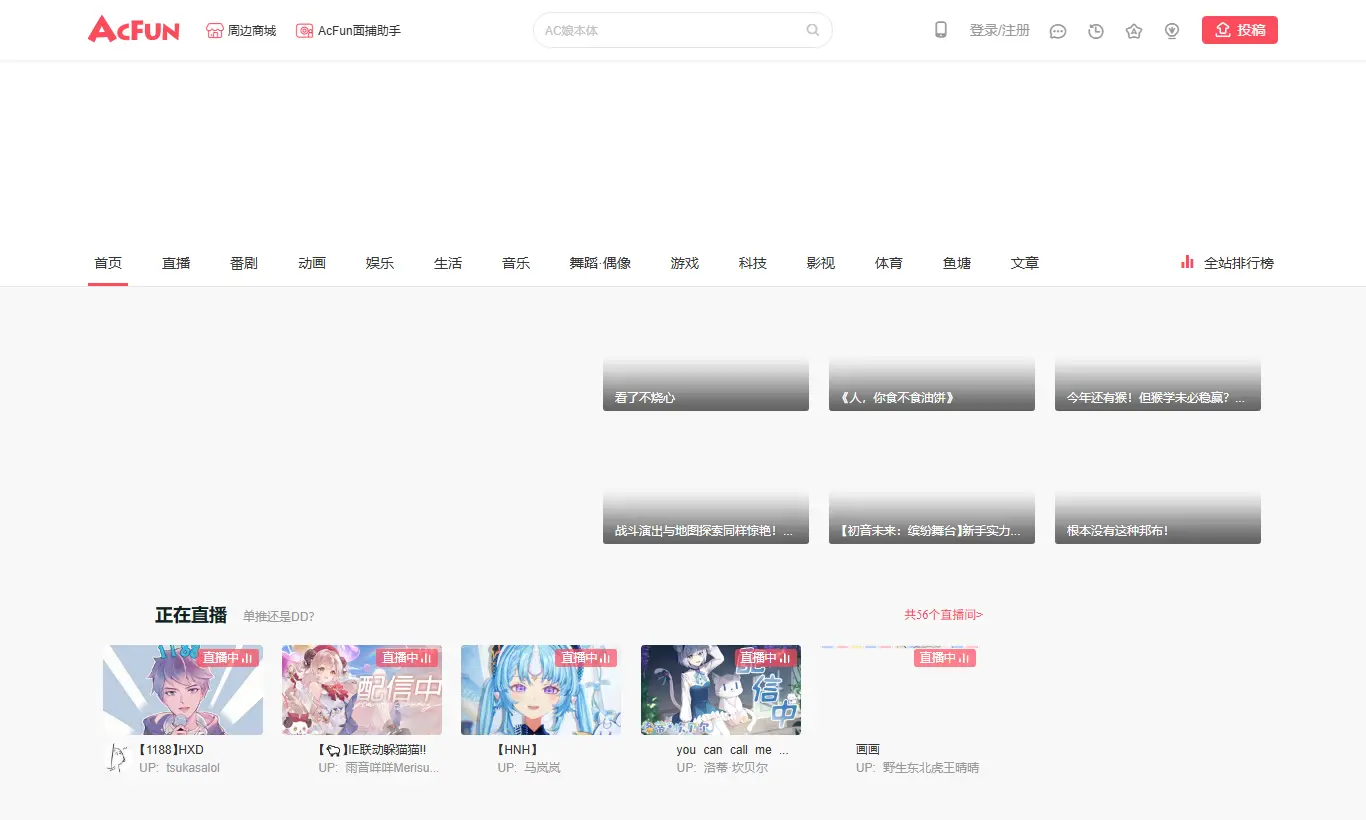Open the messages chat bubble icon
The image size is (1366, 820).
pos(1058,31)
